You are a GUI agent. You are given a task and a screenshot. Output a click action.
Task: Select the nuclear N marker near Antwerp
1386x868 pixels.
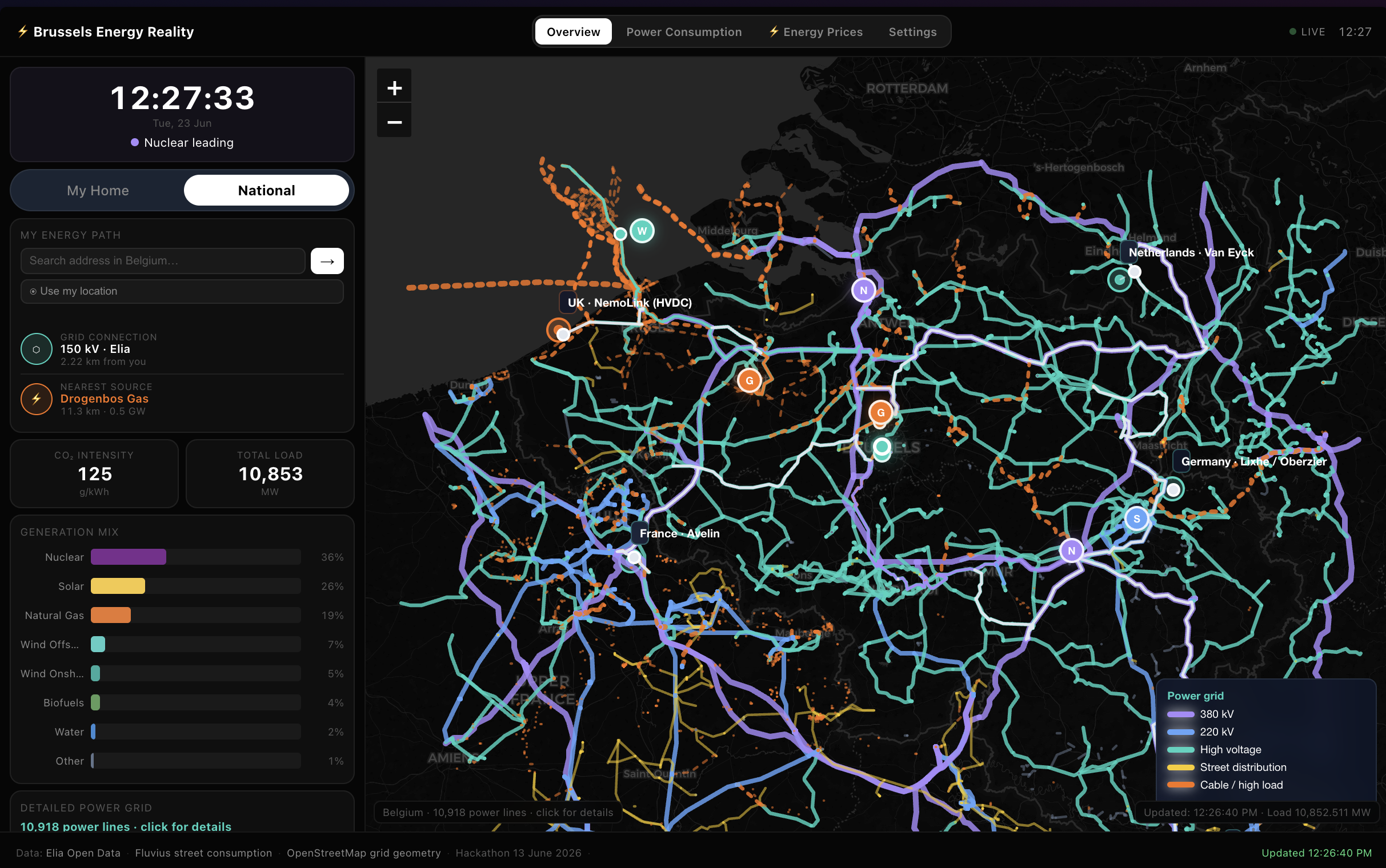(863, 290)
